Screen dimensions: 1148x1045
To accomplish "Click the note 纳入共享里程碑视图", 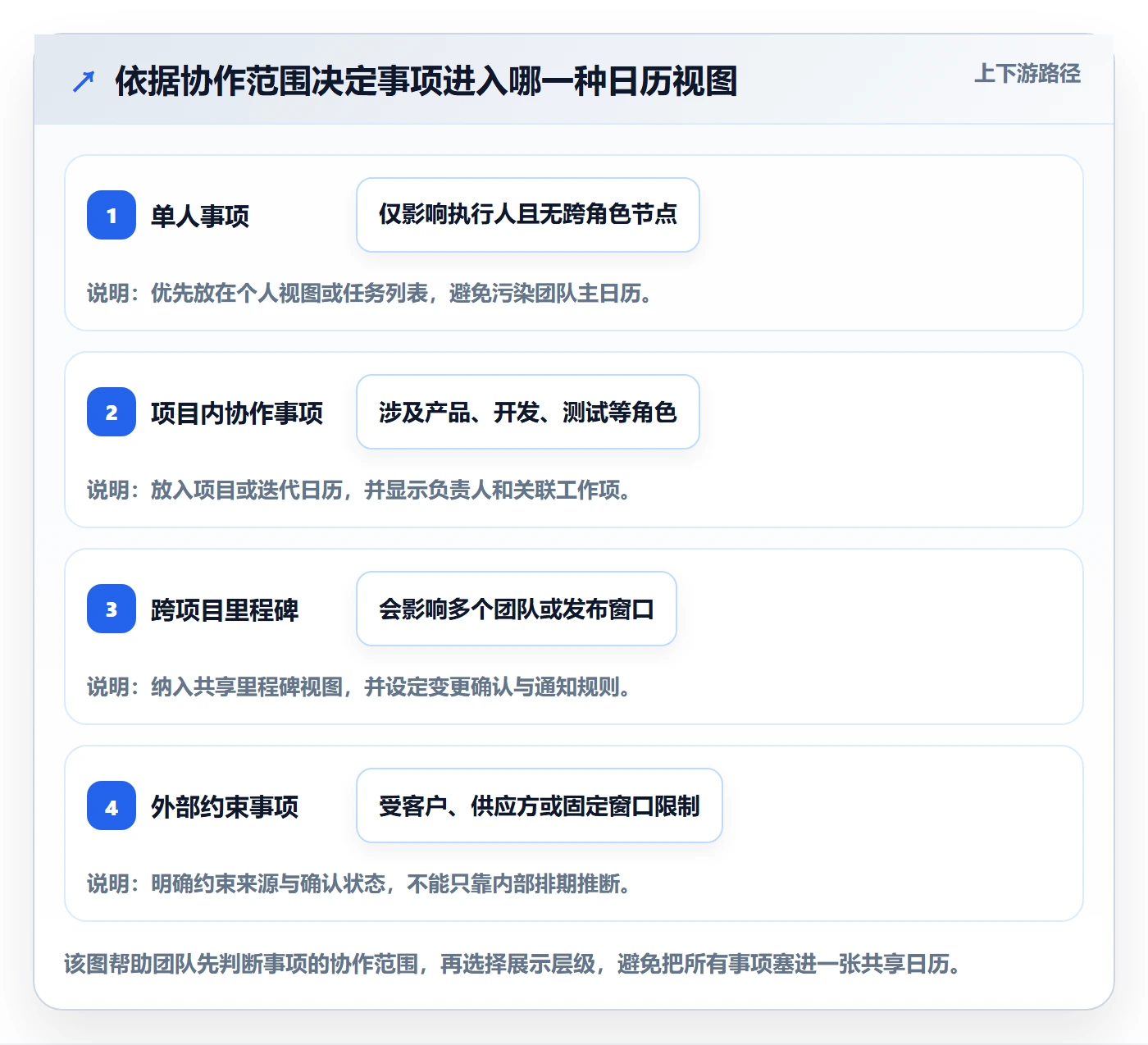I will tap(359, 687).
